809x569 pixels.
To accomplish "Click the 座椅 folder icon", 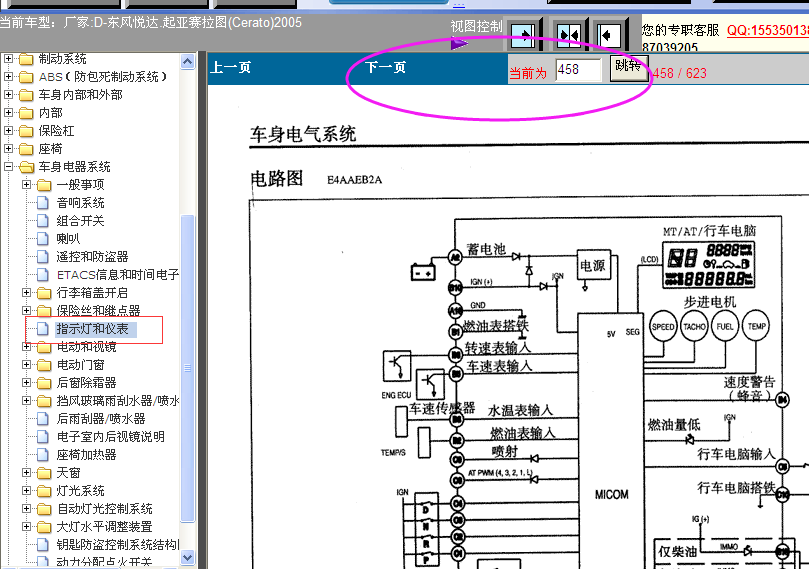I will coord(26,149).
